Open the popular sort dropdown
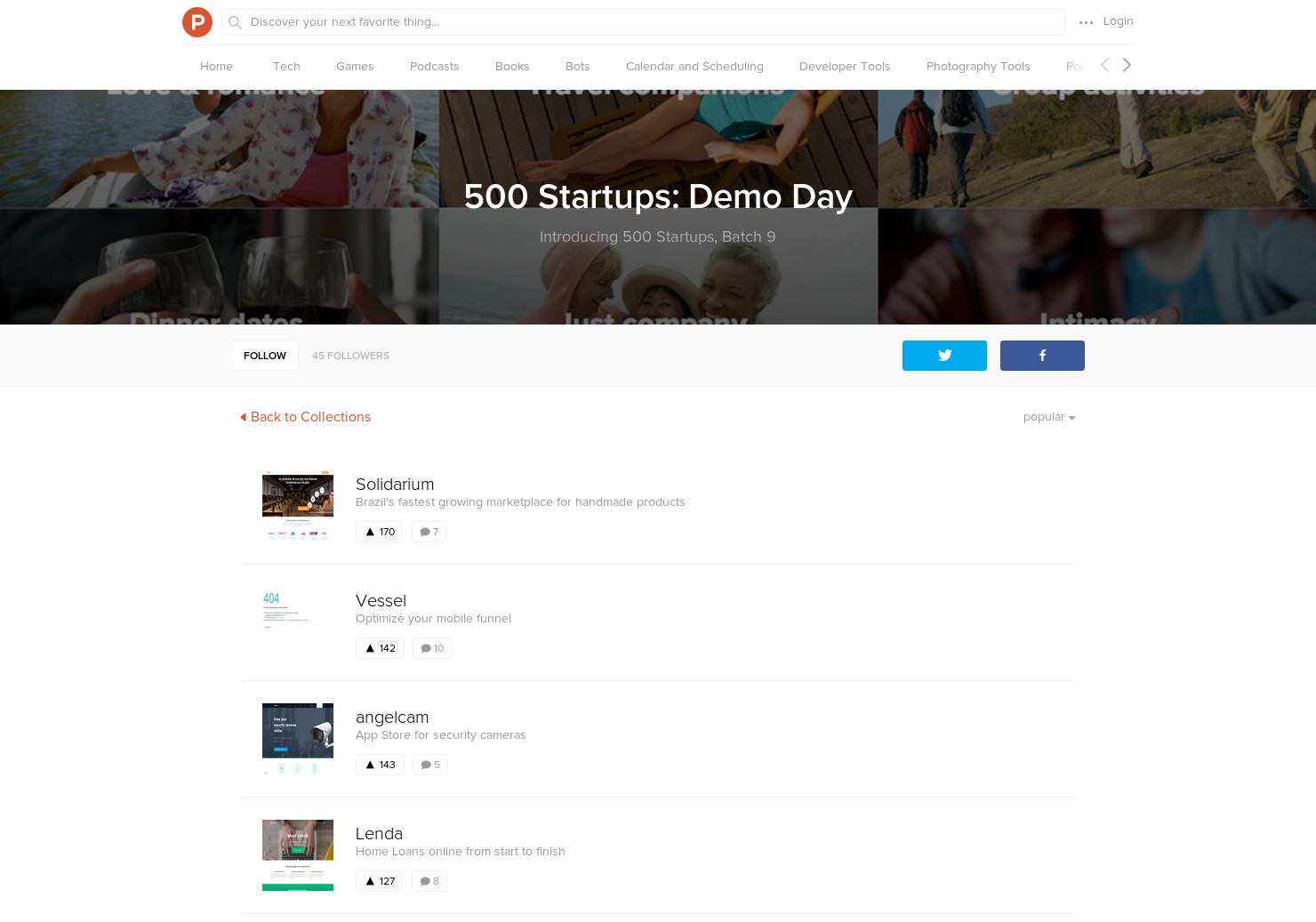This screenshot has height=922, width=1316. (1048, 416)
